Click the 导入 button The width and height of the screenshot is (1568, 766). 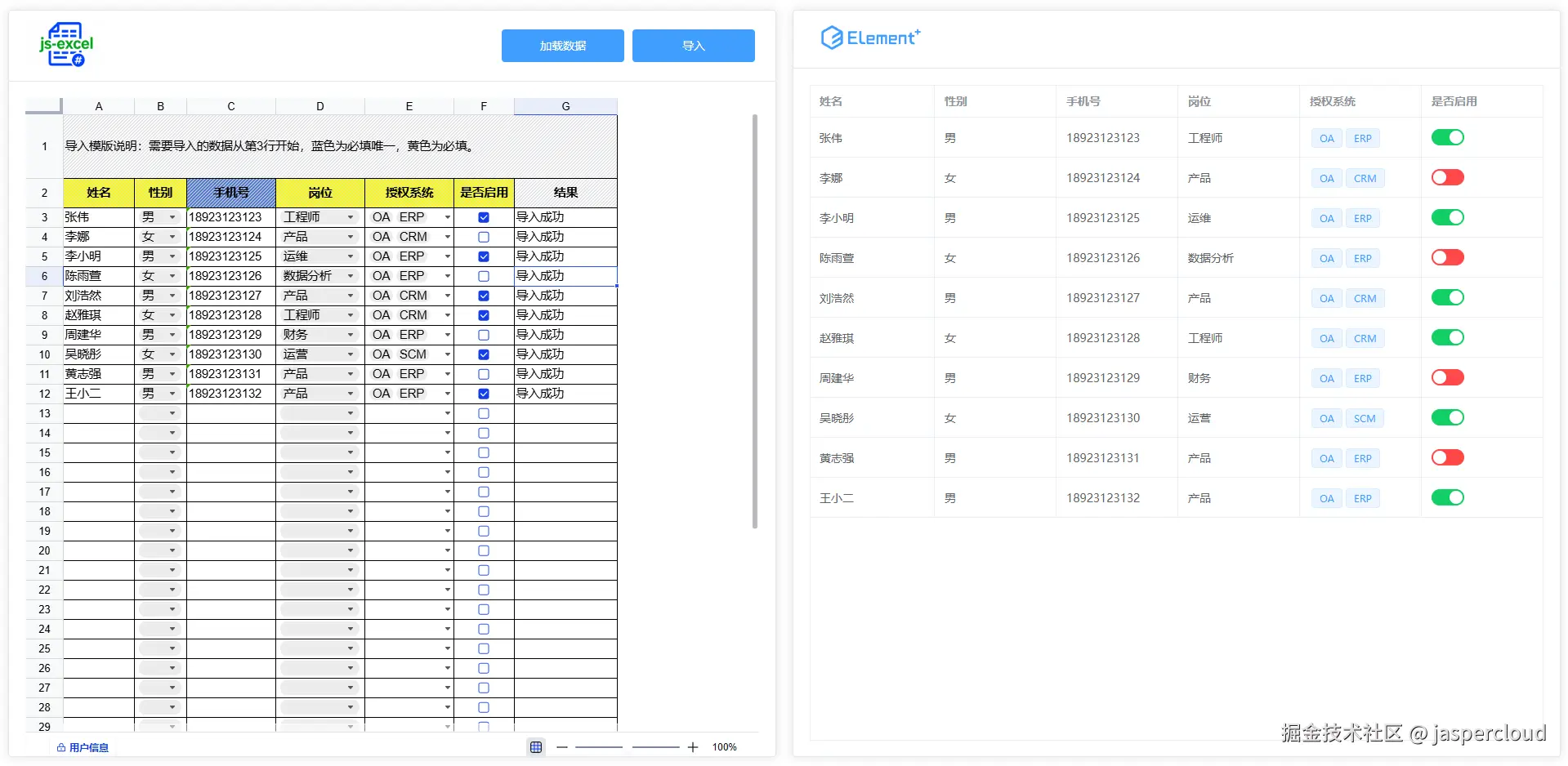[694, 46]
